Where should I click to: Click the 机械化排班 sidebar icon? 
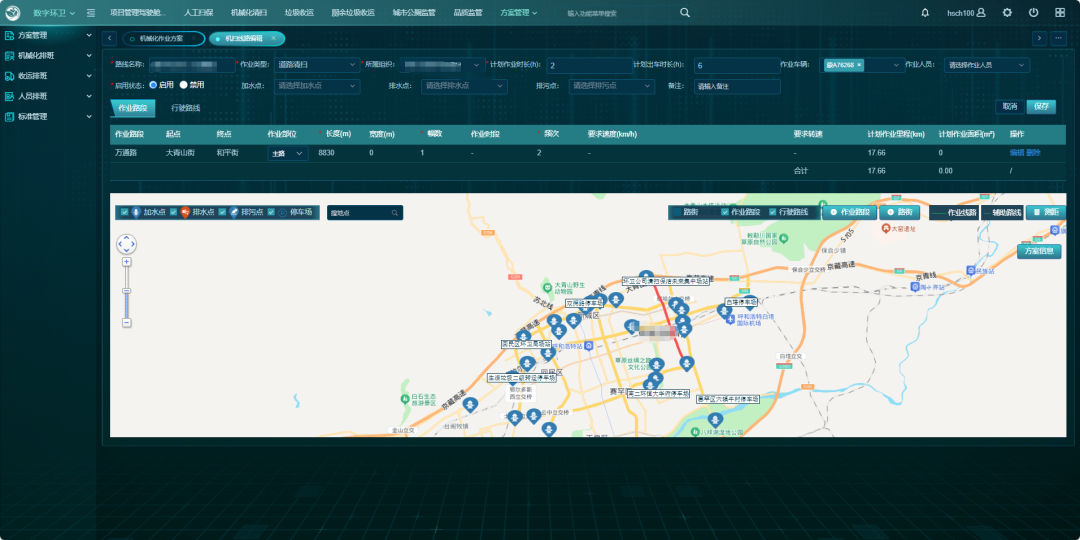click(10, 55)
